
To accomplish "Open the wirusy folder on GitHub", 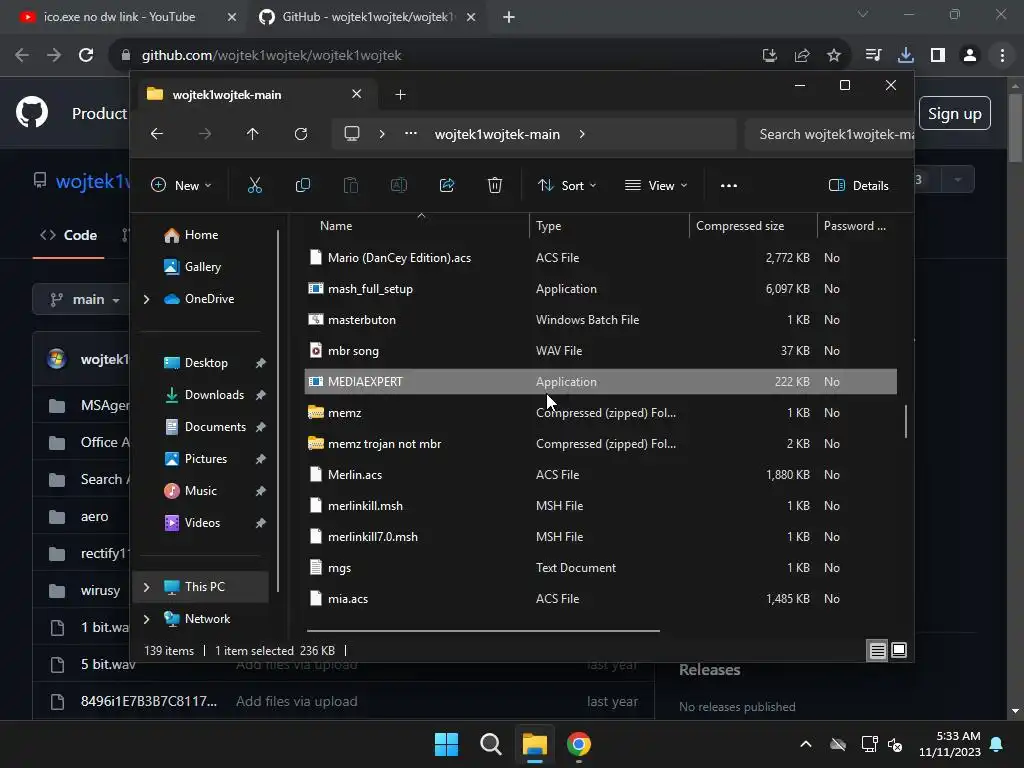I will 101,590.
